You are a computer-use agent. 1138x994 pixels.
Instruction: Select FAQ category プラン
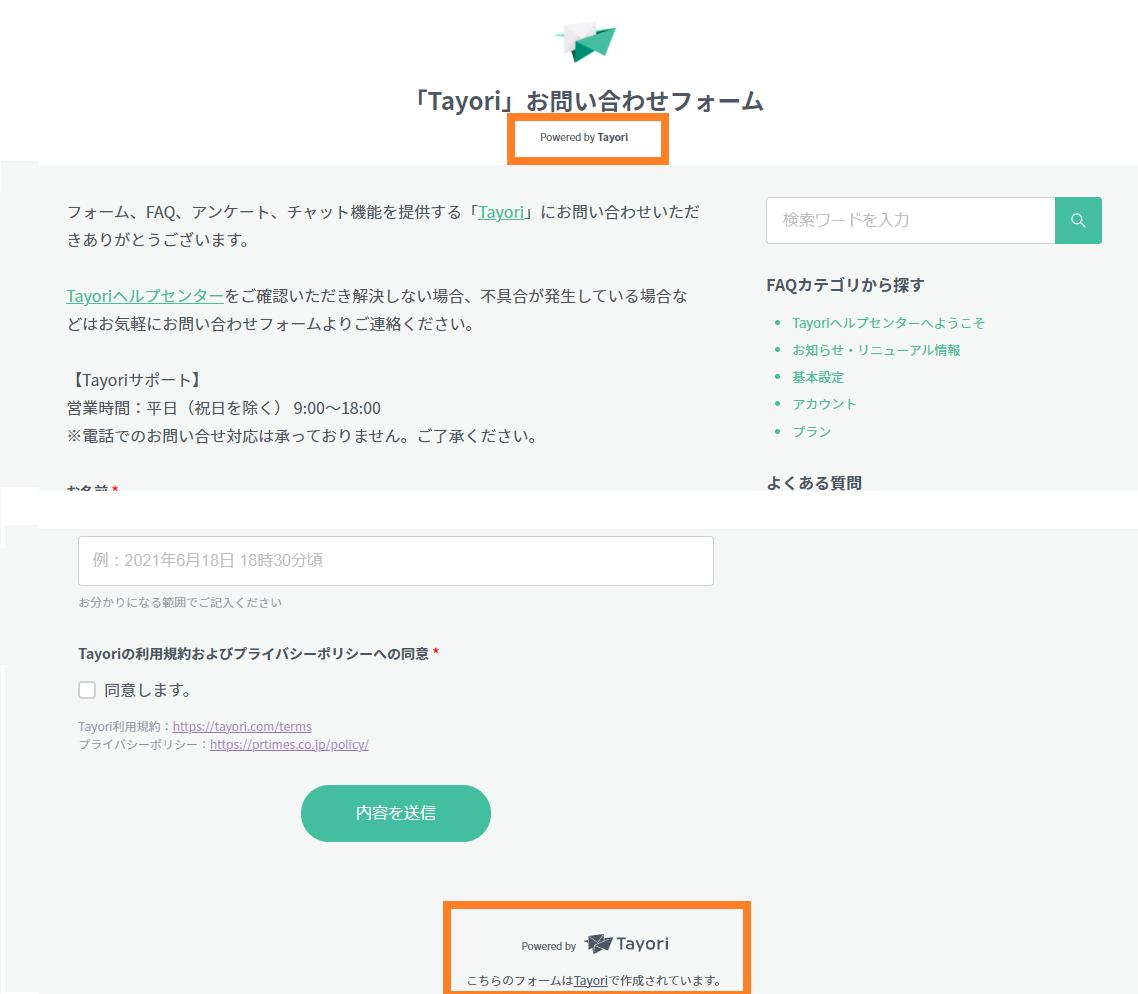pos(812,431)
